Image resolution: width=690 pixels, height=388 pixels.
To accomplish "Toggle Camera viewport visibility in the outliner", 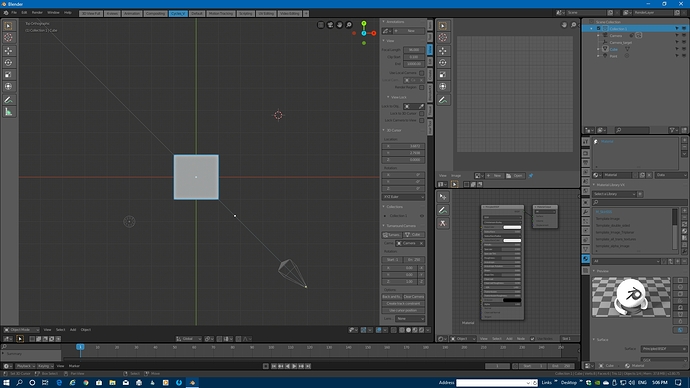I will (684, 36).
